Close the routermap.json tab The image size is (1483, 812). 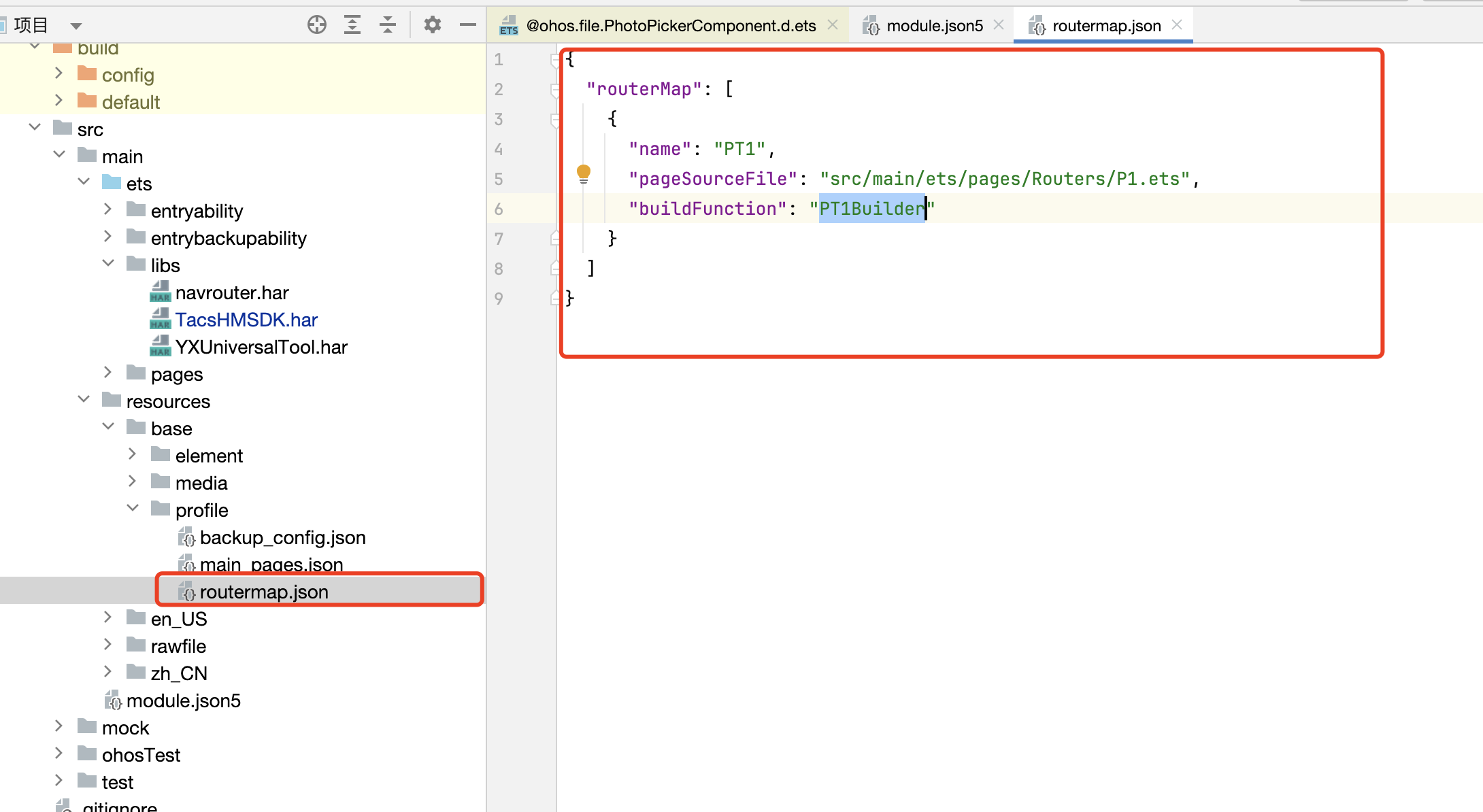pyautogui.click(x=1177, y=25)
